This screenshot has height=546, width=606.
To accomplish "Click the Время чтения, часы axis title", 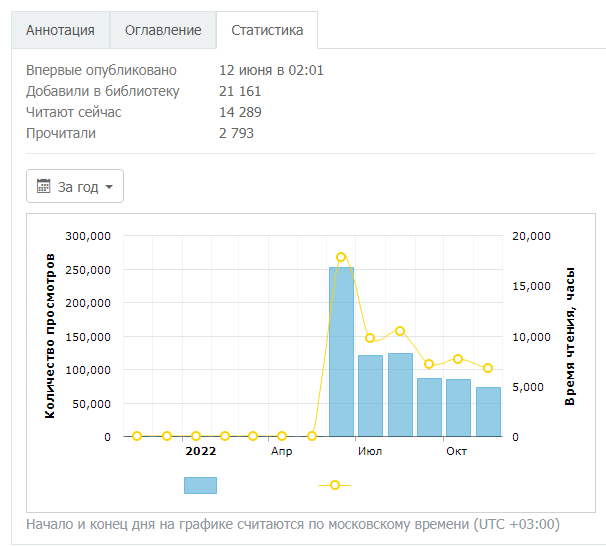I will 570,336.
